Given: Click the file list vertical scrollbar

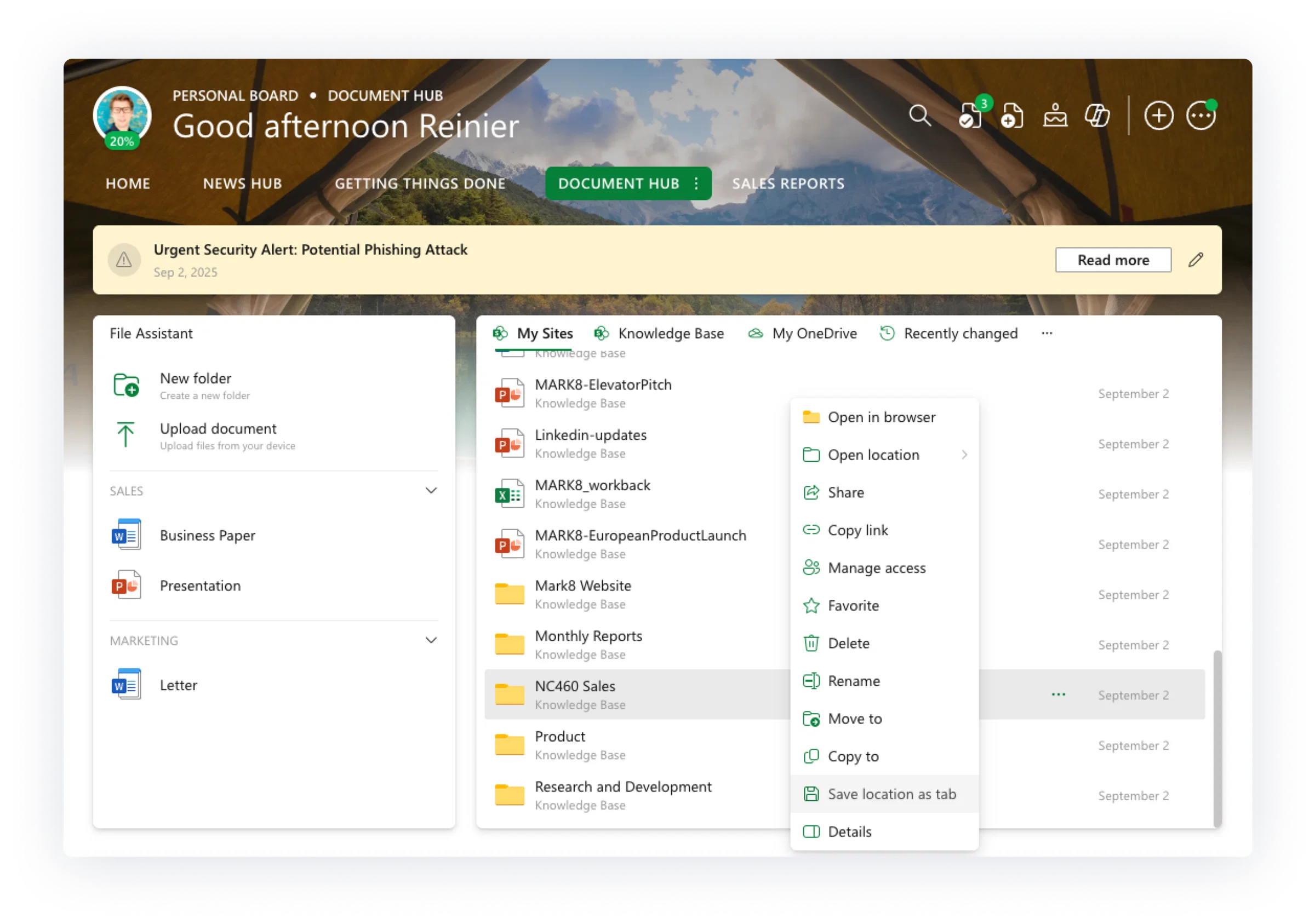Looking at the screenshot, I should [1217, 738].
